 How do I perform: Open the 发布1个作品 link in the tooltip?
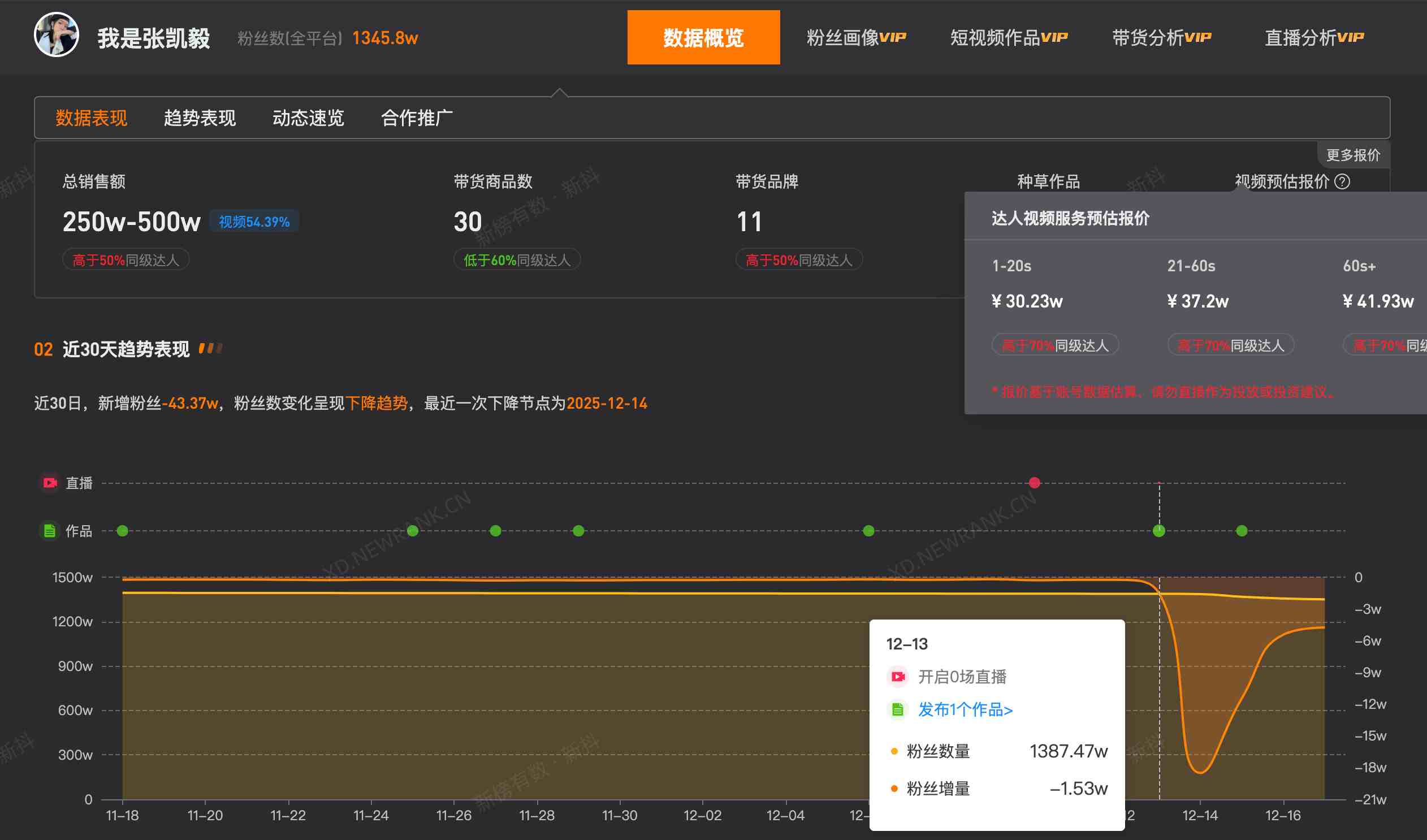[964, 709]
